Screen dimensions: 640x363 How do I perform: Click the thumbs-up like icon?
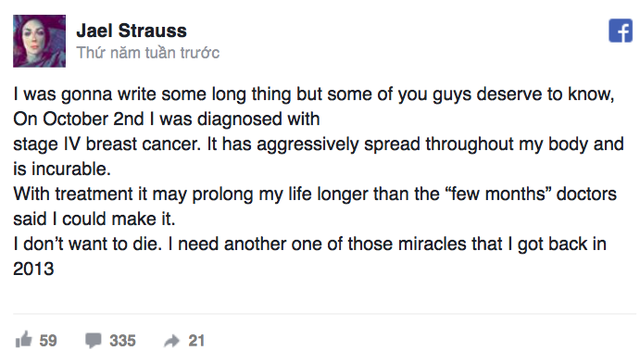(x=23, y=339)
